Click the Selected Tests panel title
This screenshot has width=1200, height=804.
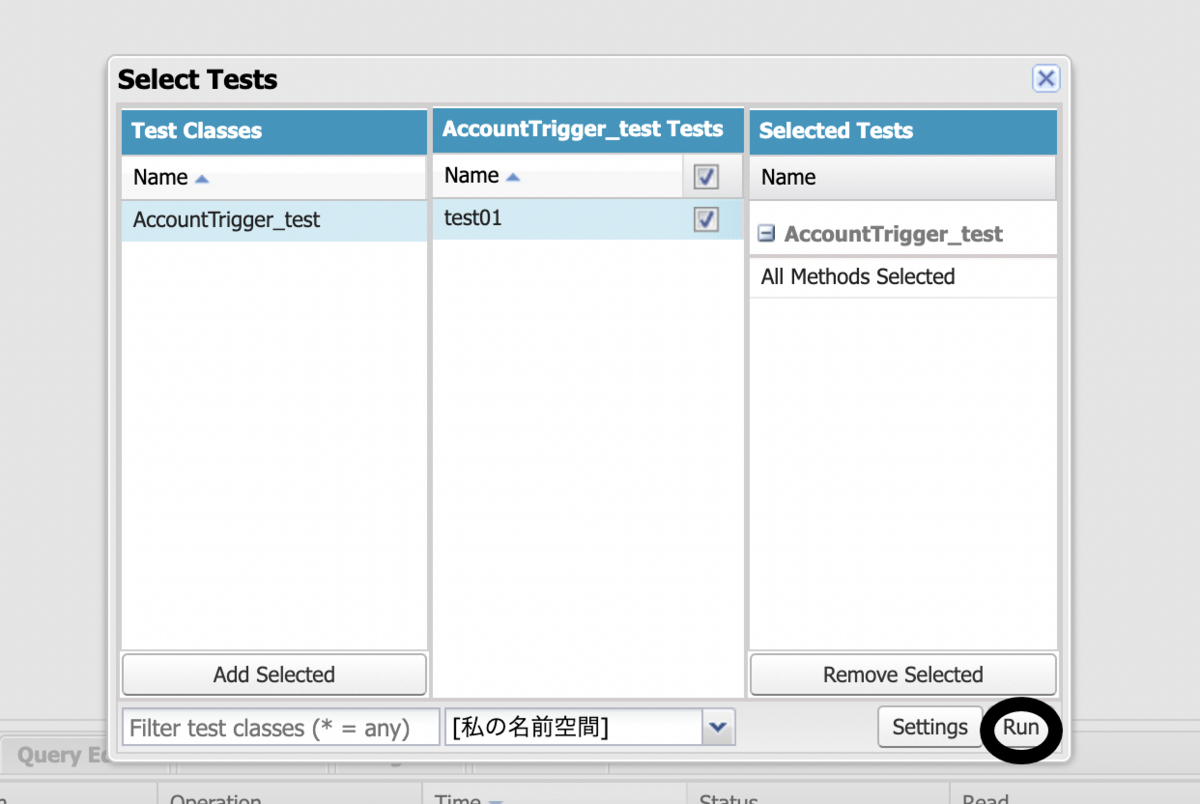(x=836, y=131)
